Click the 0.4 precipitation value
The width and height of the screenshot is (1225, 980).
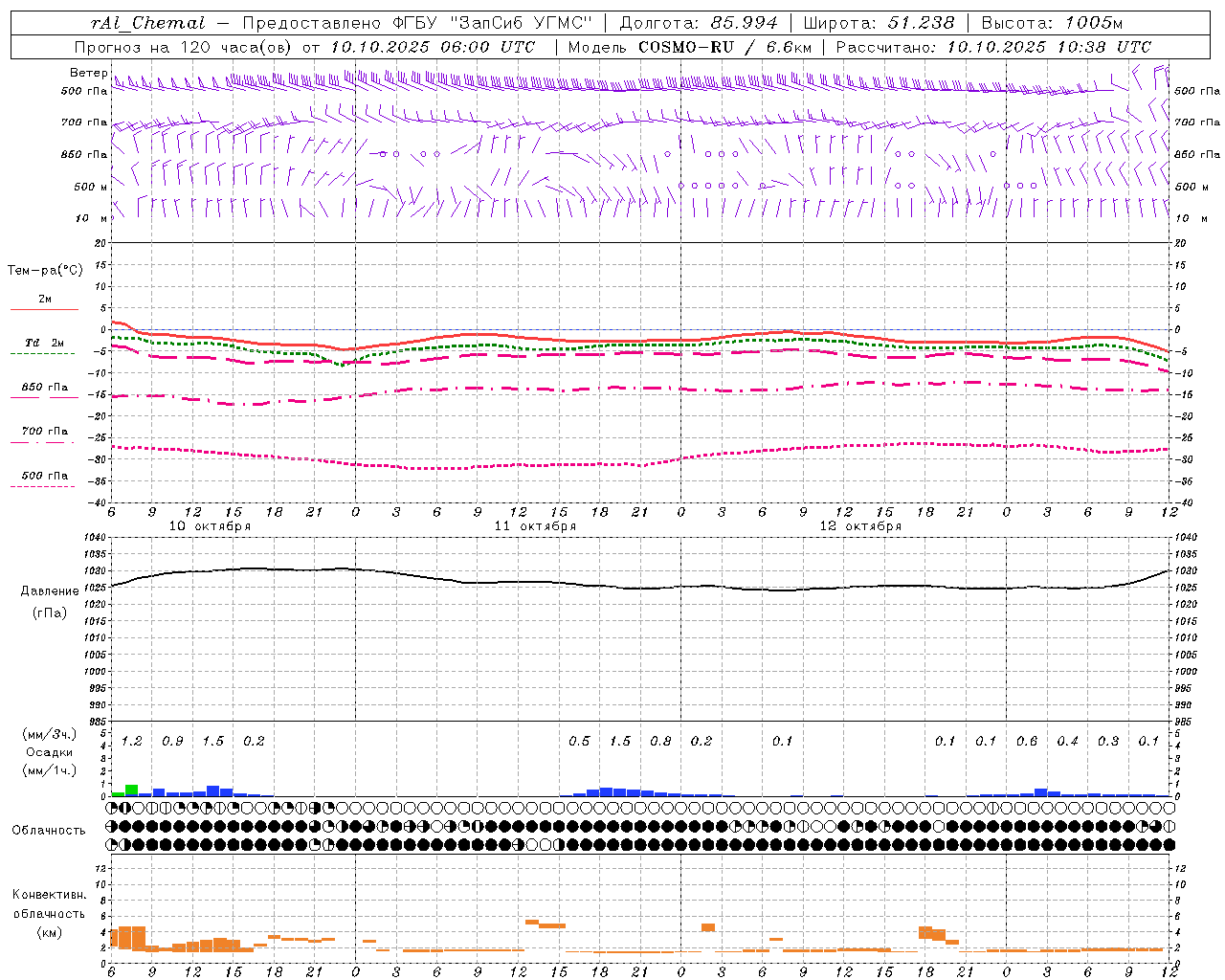coord(1067,742)
